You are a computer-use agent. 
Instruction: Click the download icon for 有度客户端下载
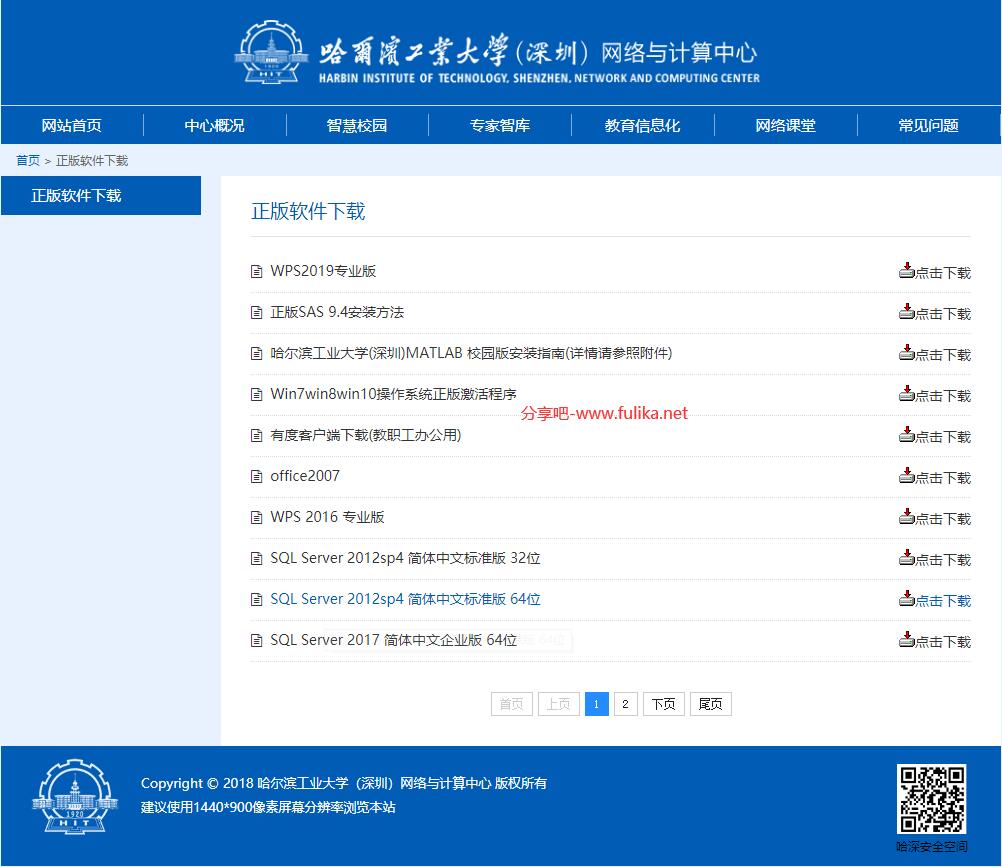pos(906,434)
